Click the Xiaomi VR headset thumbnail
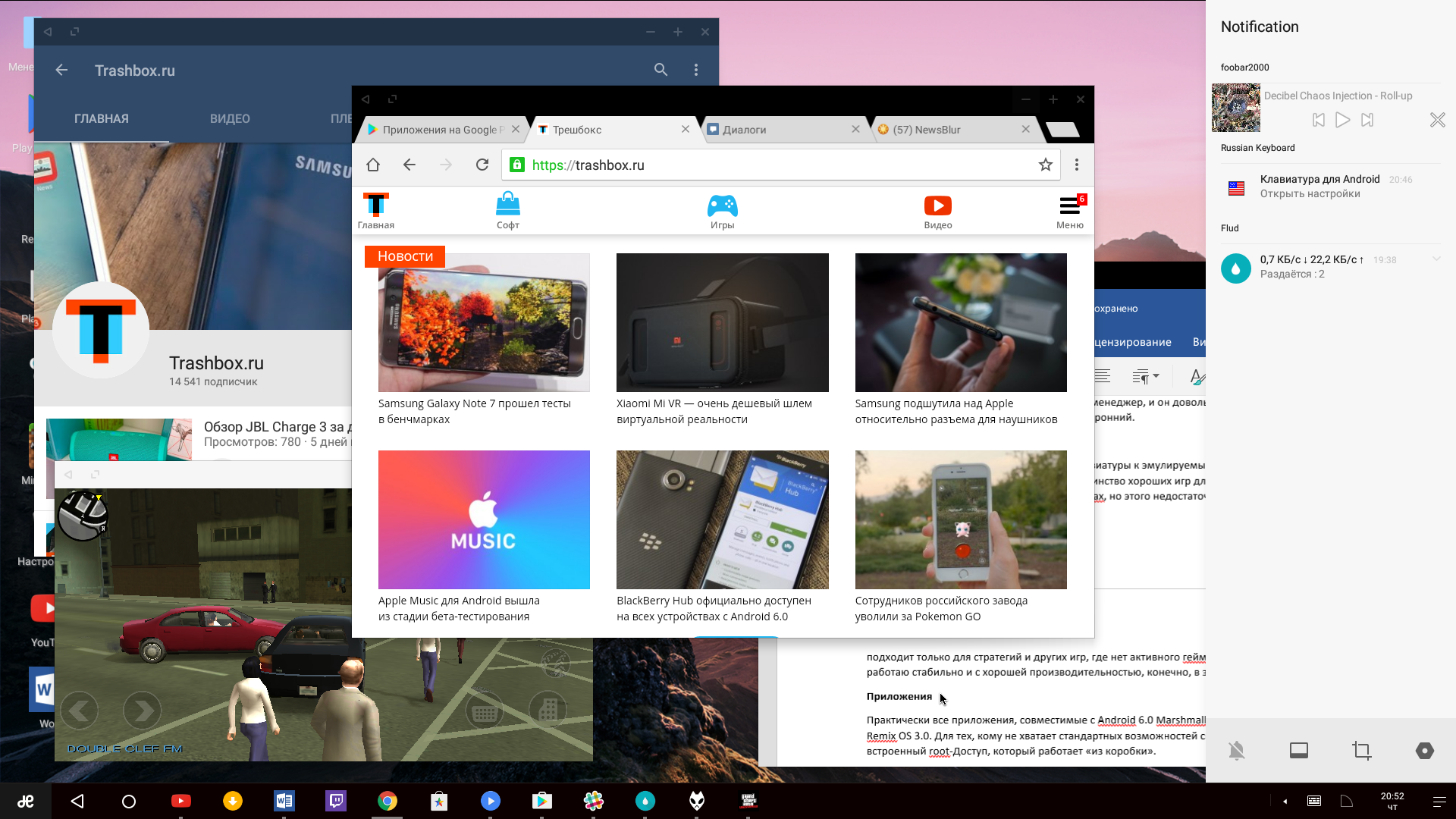 click(x=722, y=322)
